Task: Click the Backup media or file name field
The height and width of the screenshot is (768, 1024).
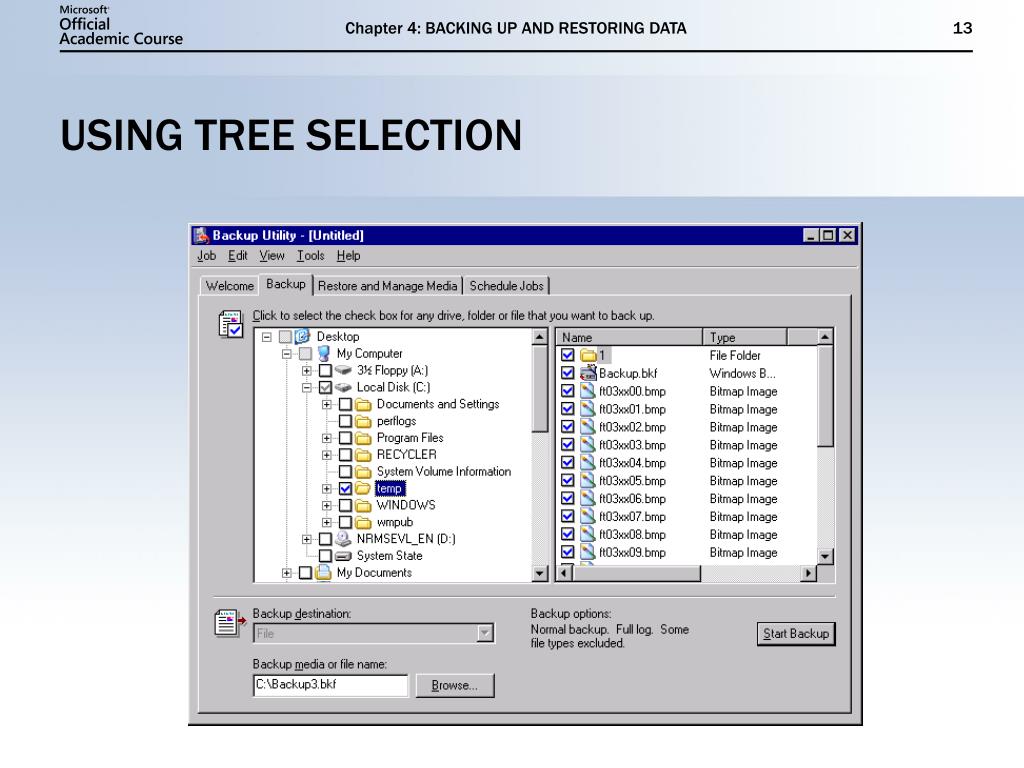Action: pos(330,685)
